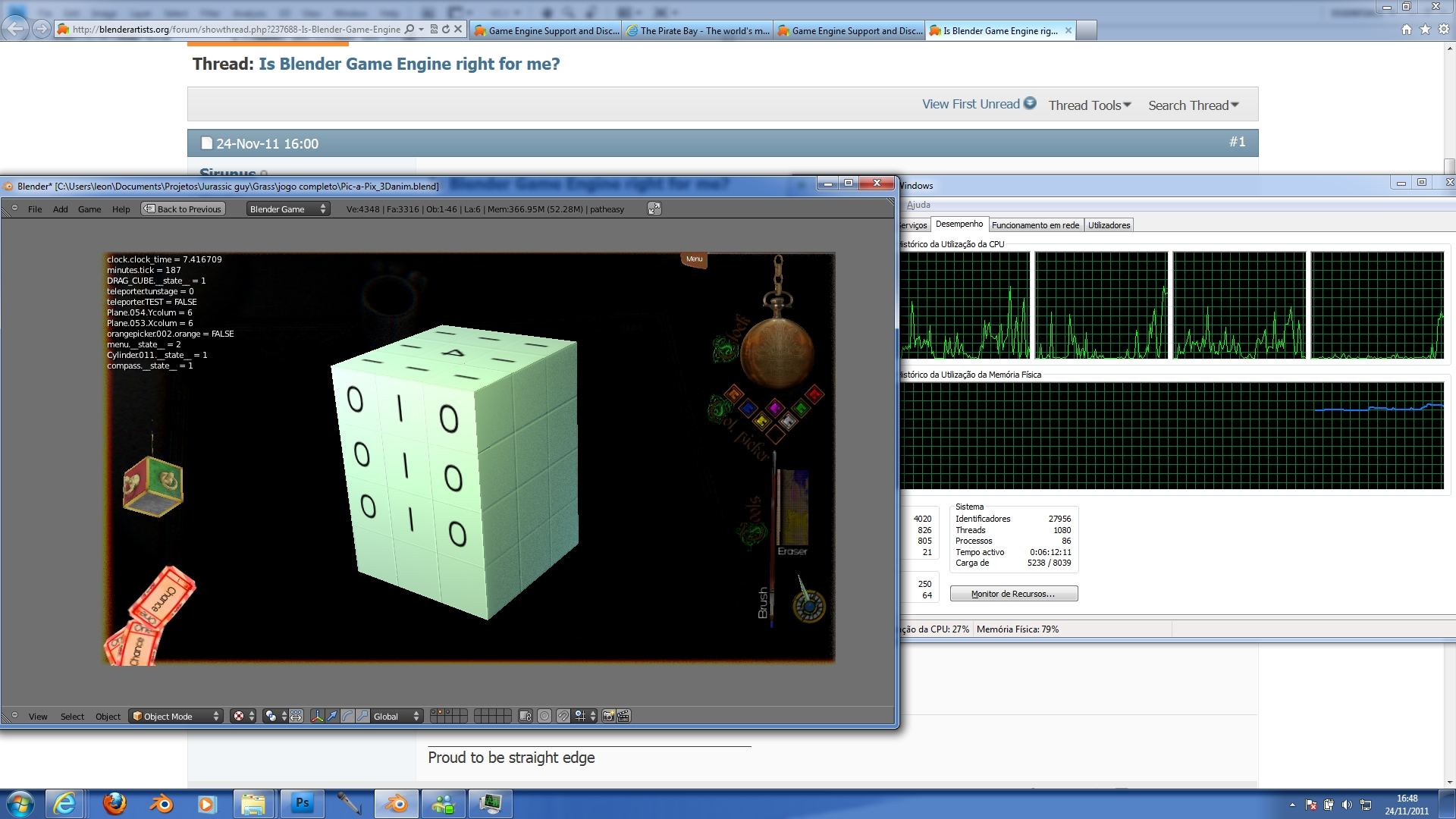
Task: Click Back to Previous button in Blender
Action: [x=183, y=209]
